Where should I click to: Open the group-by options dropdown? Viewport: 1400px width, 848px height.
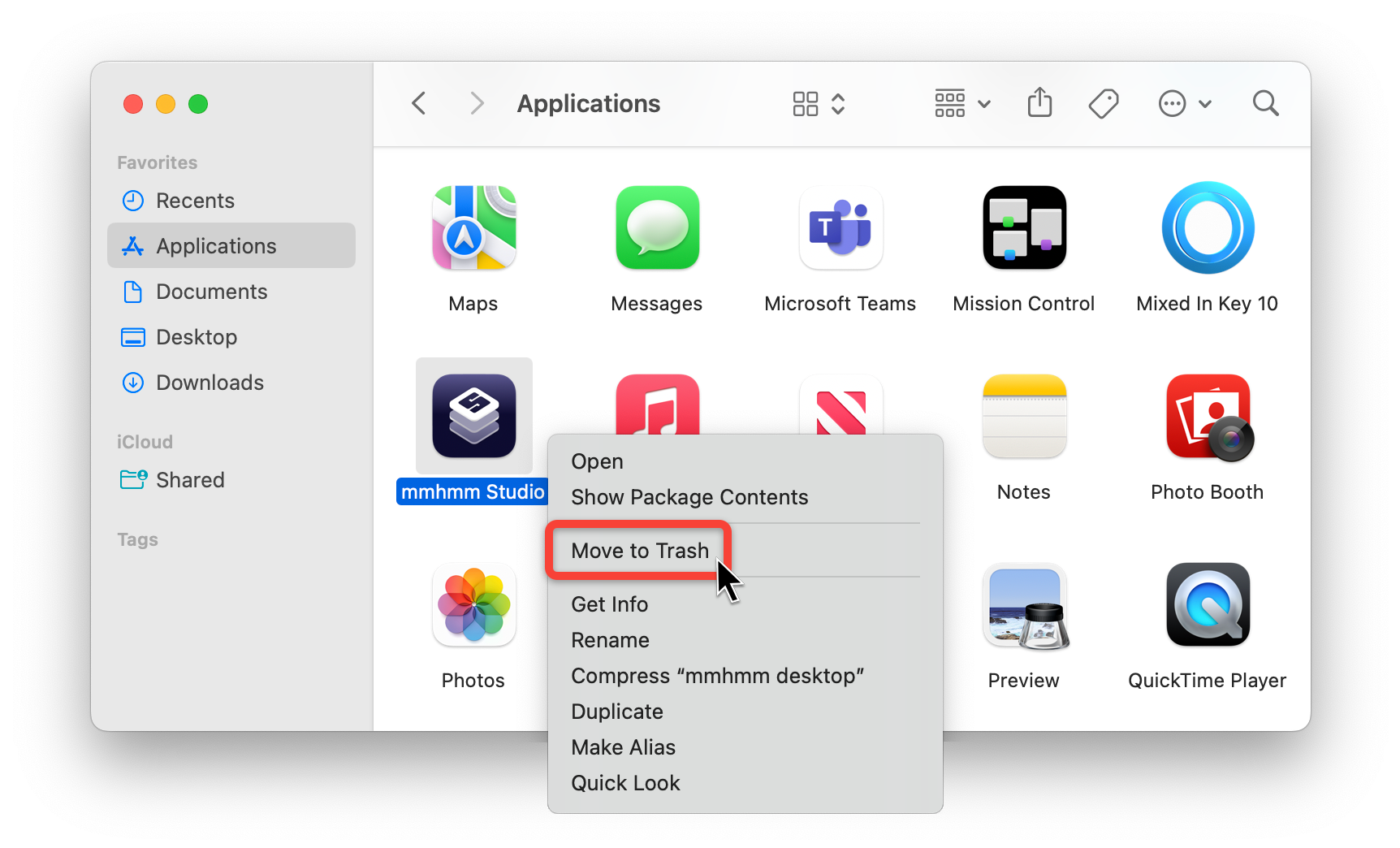click(x=962, y=104)
